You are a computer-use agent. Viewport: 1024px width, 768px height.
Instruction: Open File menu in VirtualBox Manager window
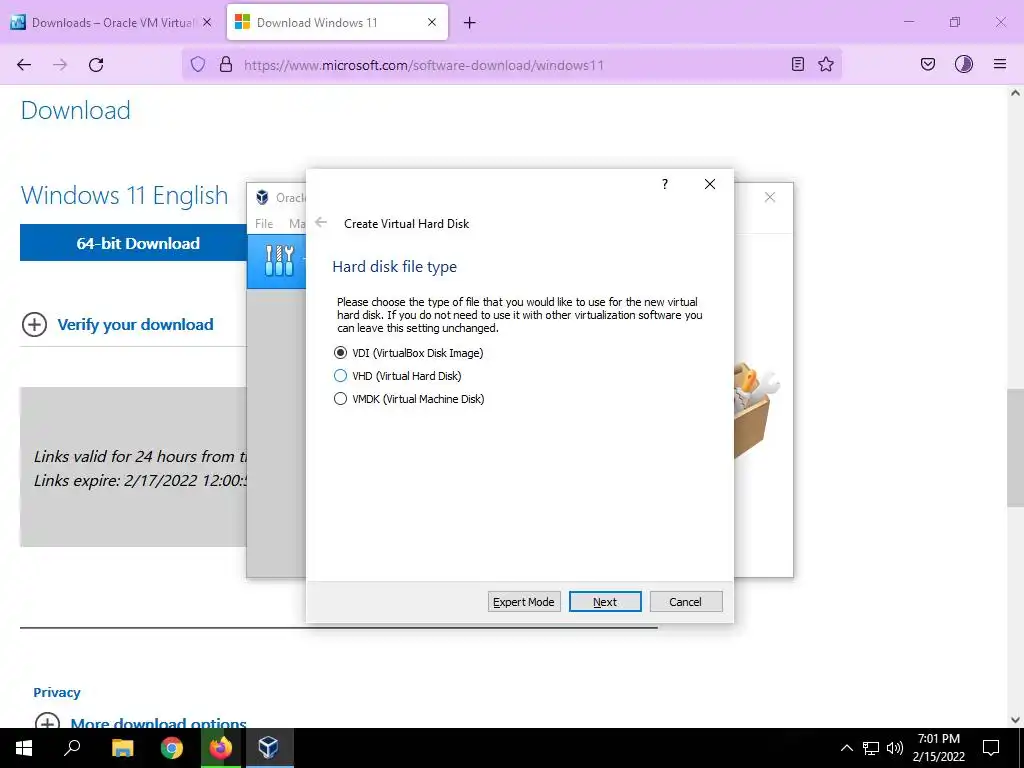point(264,223)
